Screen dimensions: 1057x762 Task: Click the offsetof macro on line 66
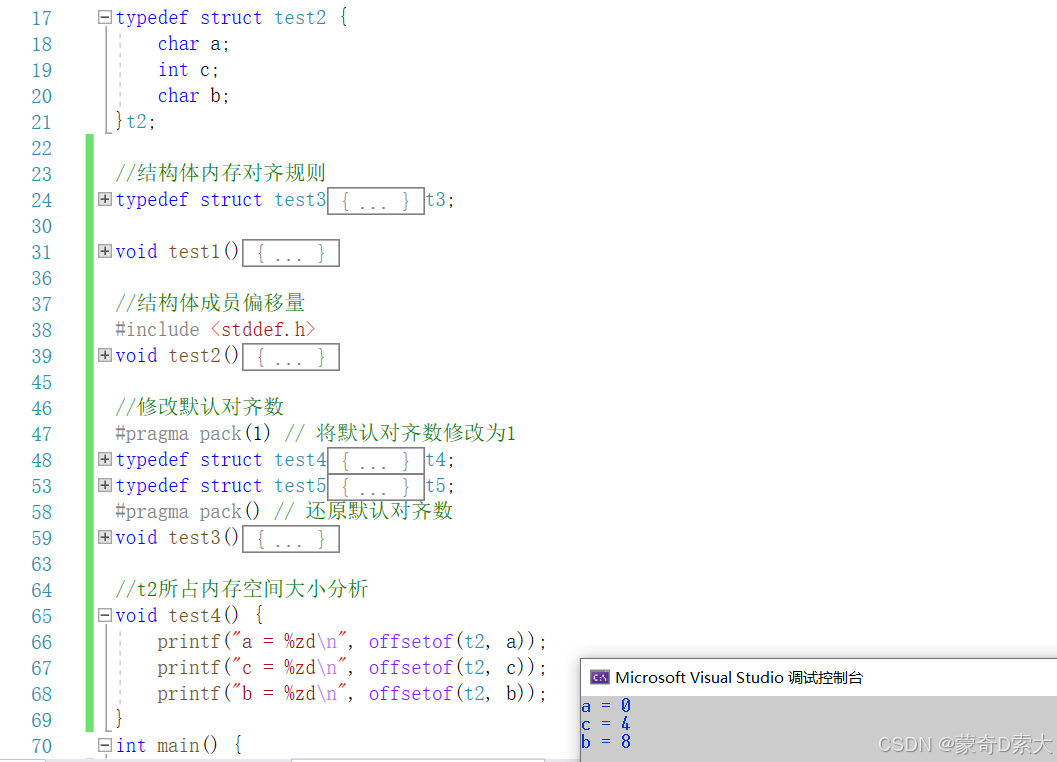pos(411,641)
